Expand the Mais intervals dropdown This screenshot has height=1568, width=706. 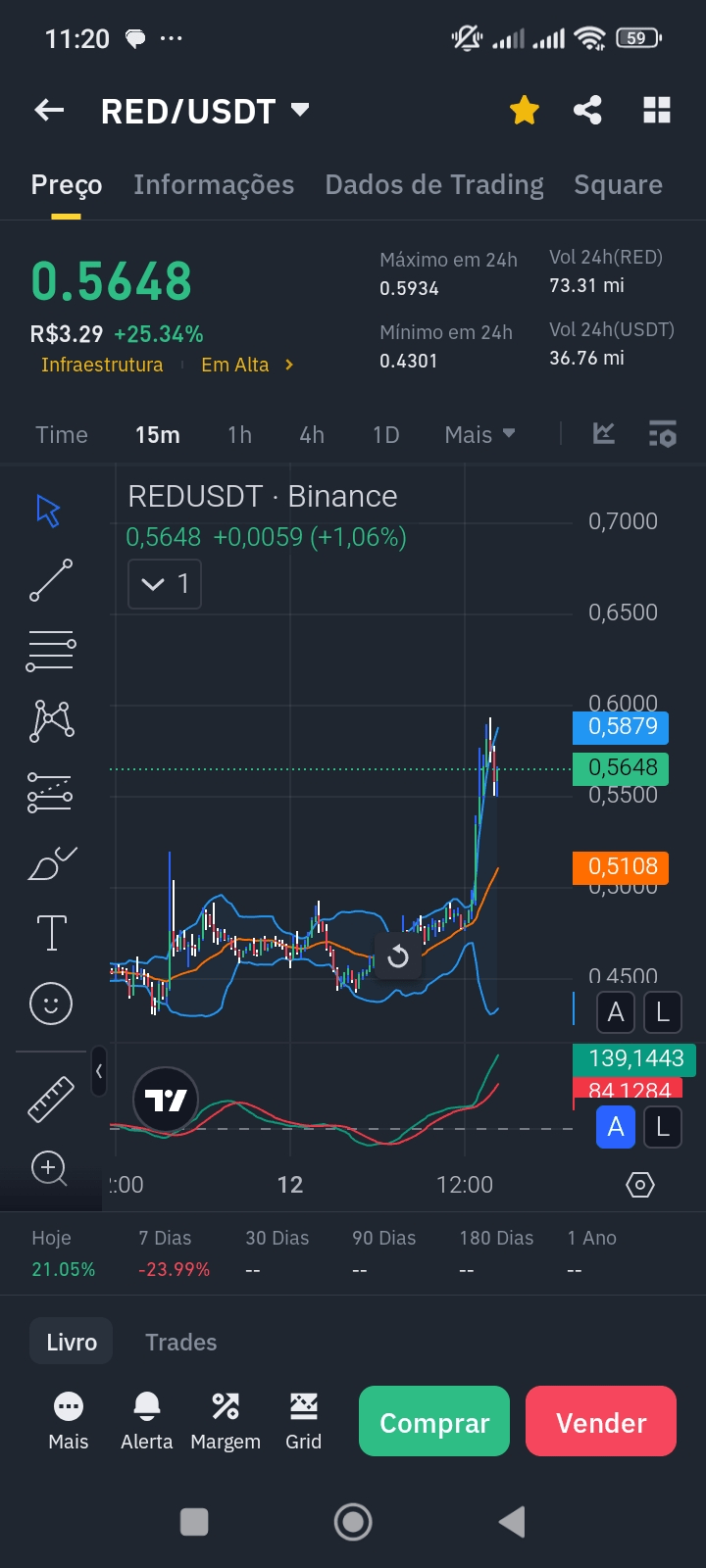[x=479, y=434]
